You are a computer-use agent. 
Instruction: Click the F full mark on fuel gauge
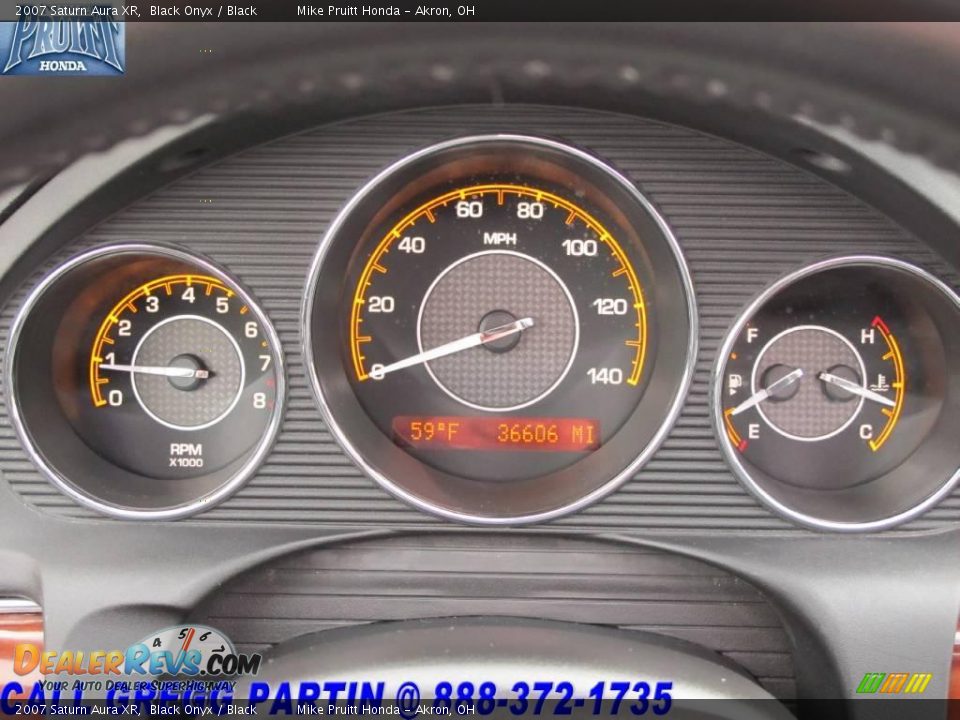pyautogui.click(x=752, y=336)
